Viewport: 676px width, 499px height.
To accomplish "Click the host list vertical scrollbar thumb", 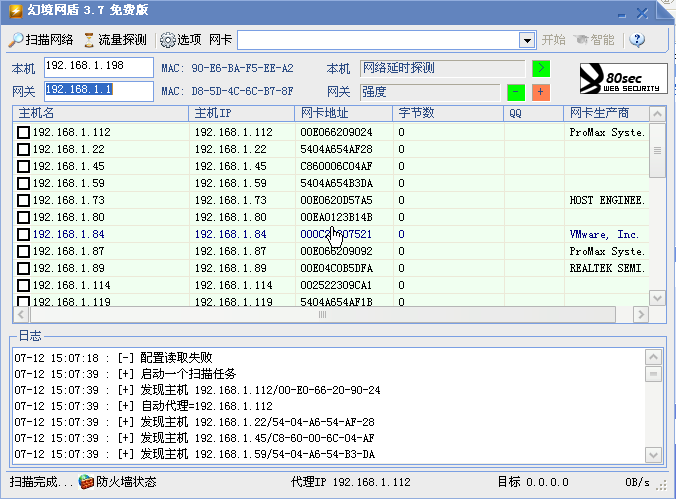I will tap(657, 150).
